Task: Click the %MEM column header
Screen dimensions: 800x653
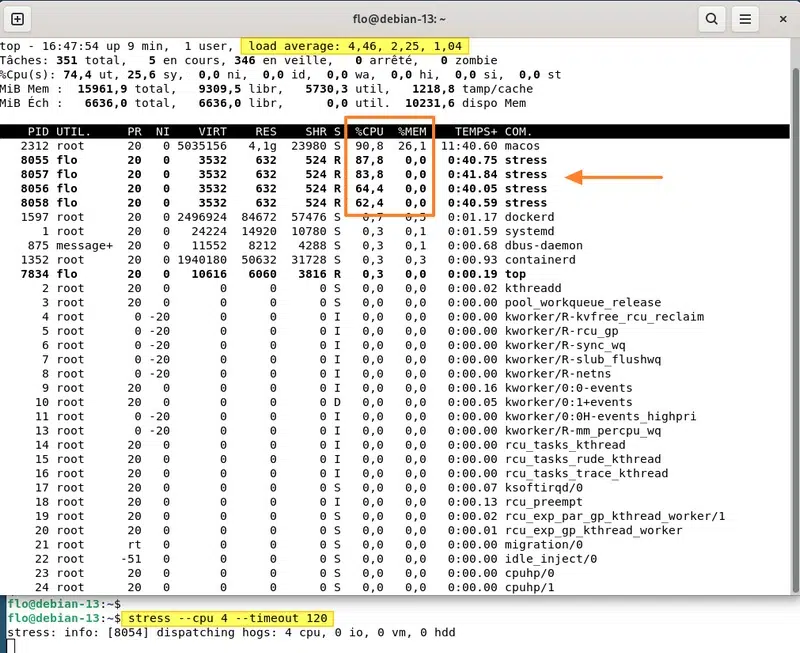Action: pos(412,131)
